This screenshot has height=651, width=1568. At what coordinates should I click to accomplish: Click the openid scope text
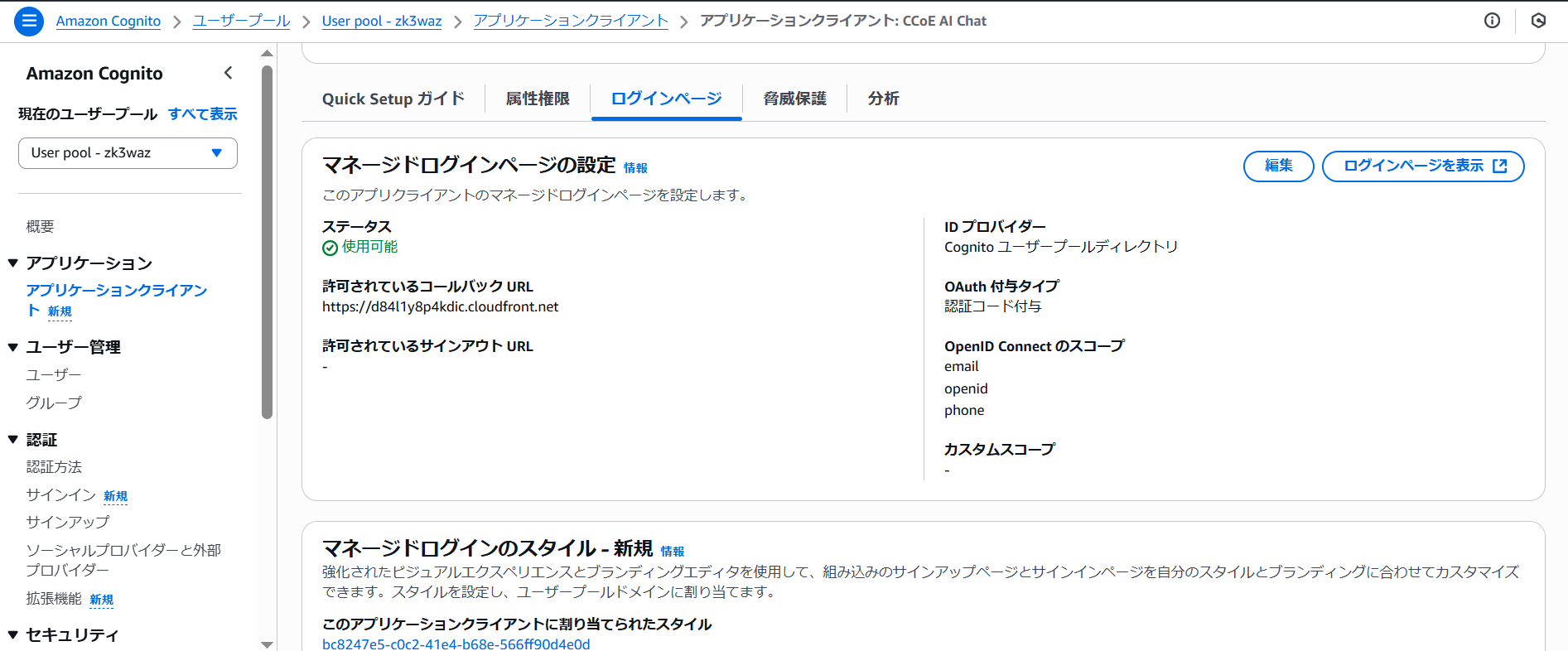(x=966, y=389)
